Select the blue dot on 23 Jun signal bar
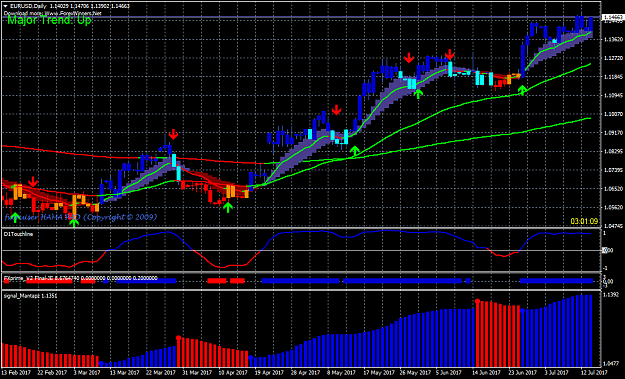The height and width of the screenshot is (379, 625). coord(522,310)
